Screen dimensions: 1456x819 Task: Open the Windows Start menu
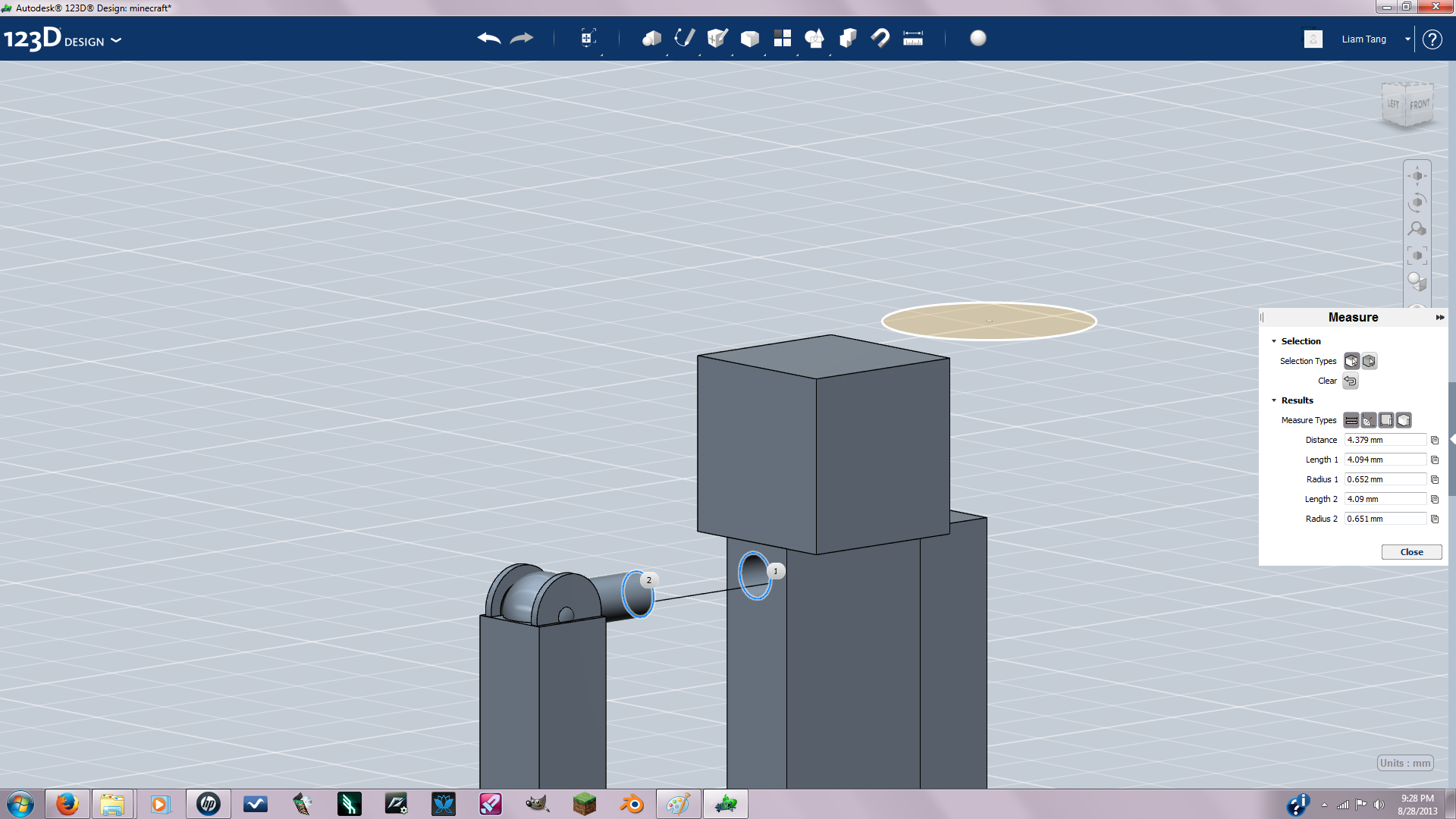(20, 804)
